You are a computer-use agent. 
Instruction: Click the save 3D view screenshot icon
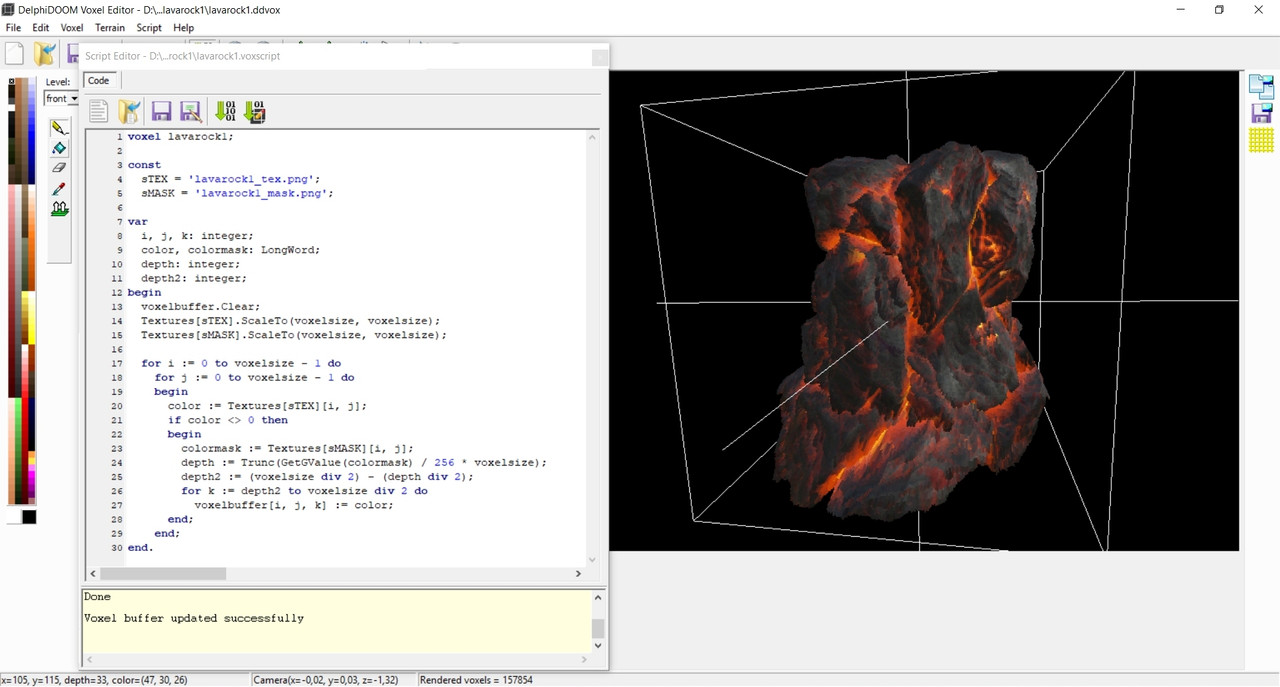pyautogui.click(x=1261, y=113)
